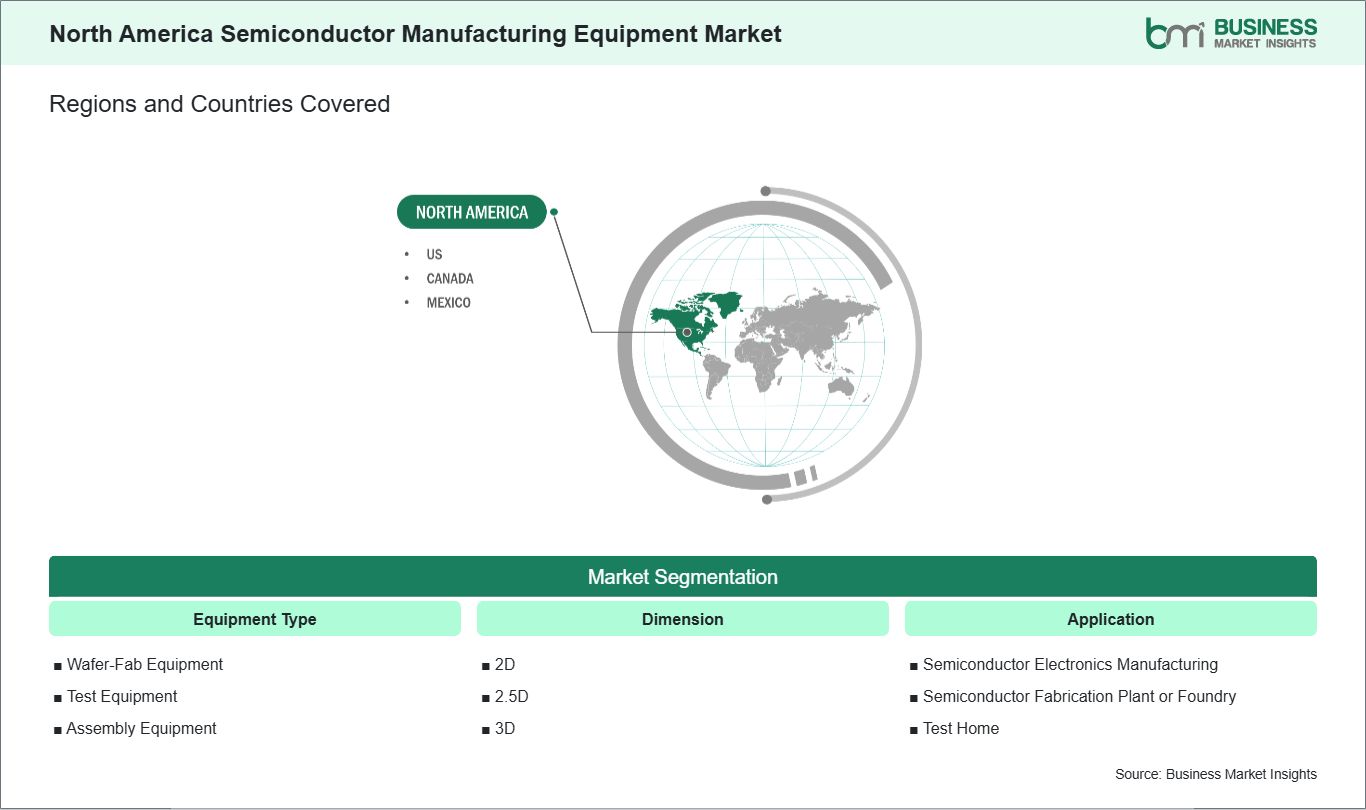Select the North America green label pill
The height and width of the screenshot is (810, 1366).
471,212
